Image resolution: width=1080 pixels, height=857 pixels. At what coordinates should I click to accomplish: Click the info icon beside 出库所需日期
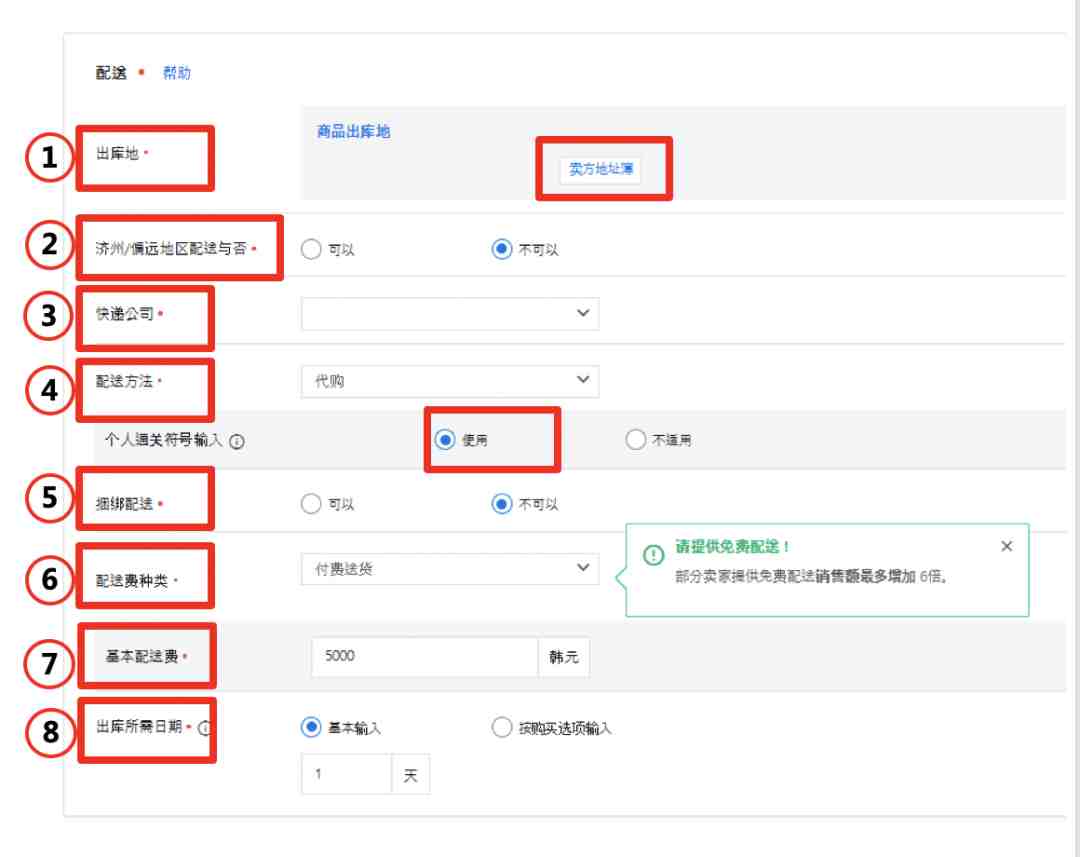[205, 727]
